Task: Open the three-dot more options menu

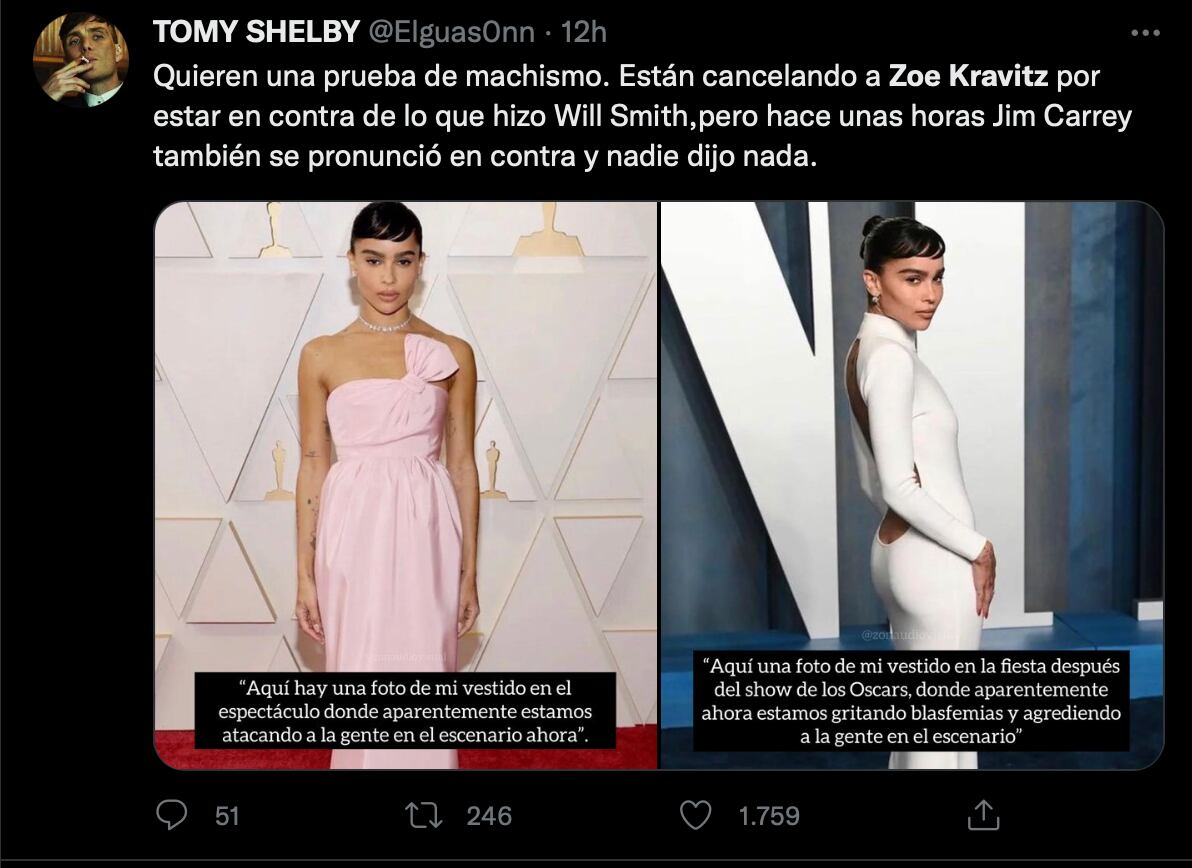Action: point(1145,33)
